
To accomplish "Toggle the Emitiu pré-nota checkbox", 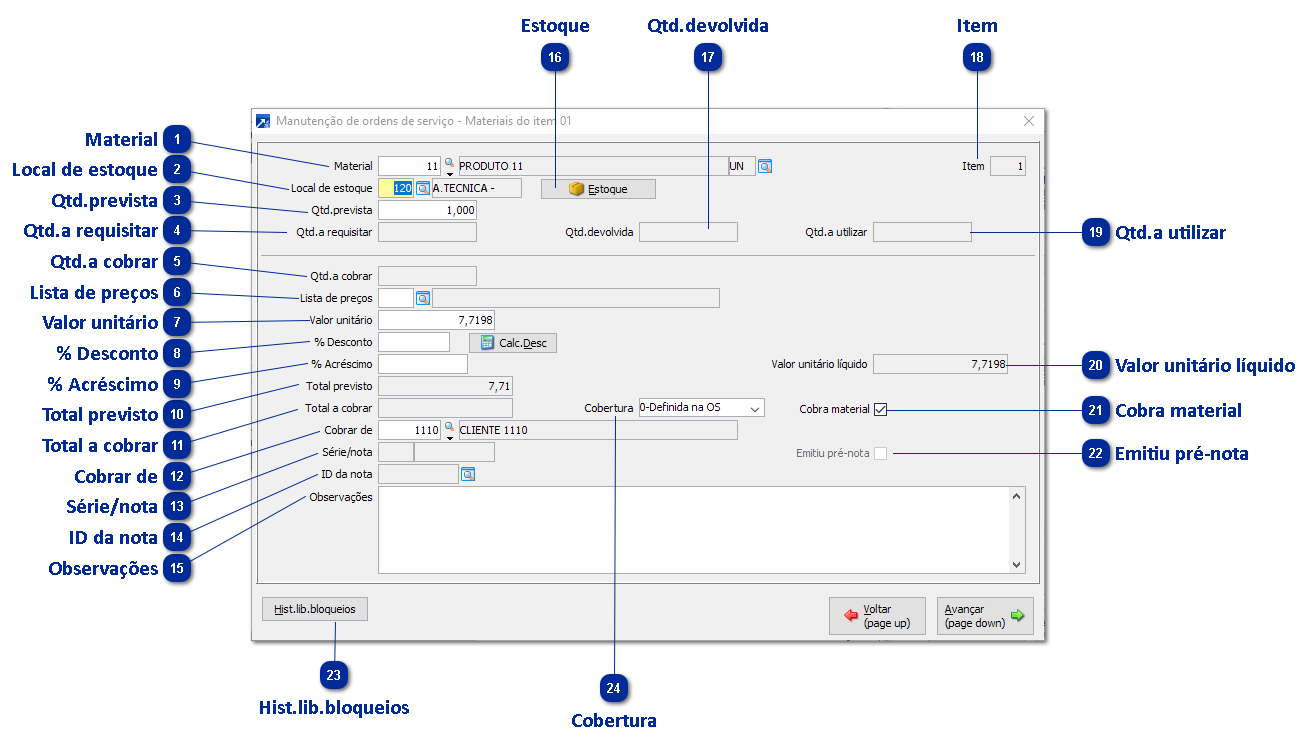I will pyautogui.click(x=880, y=453).
